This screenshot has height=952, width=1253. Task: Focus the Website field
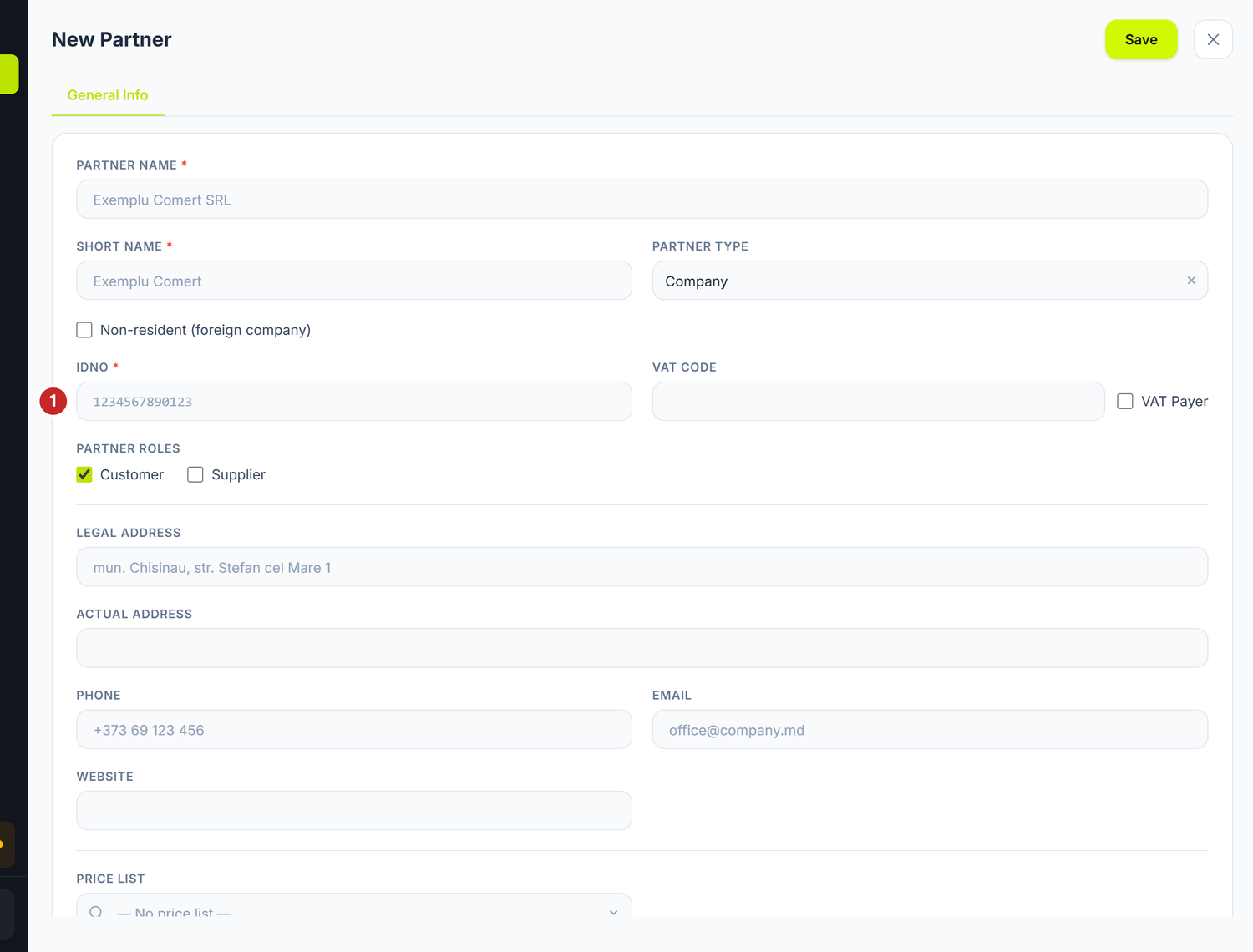click(354, 811)
